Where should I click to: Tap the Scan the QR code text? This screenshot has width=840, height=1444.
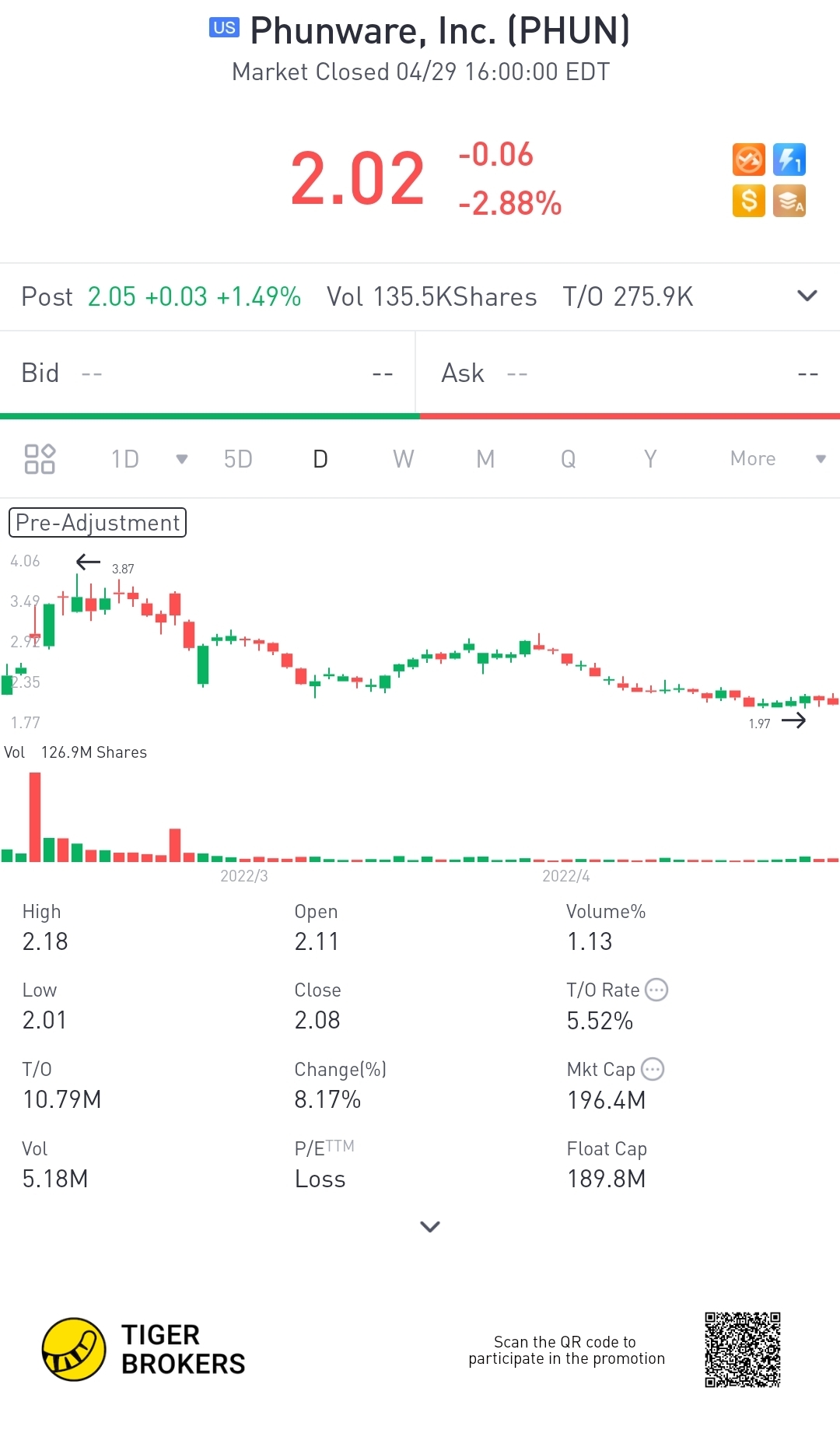(x=566, y=1350)
